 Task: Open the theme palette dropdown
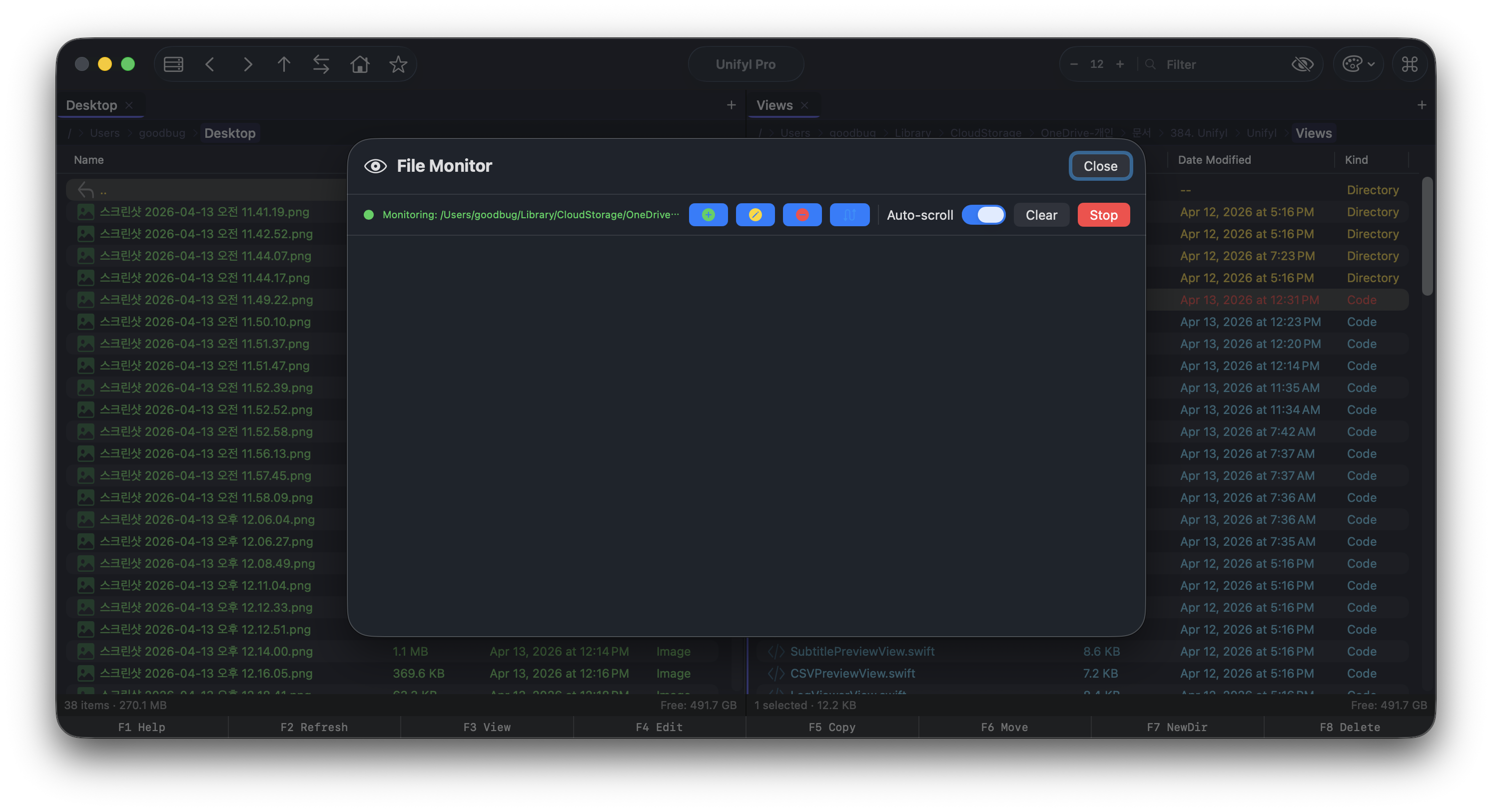1358,64
